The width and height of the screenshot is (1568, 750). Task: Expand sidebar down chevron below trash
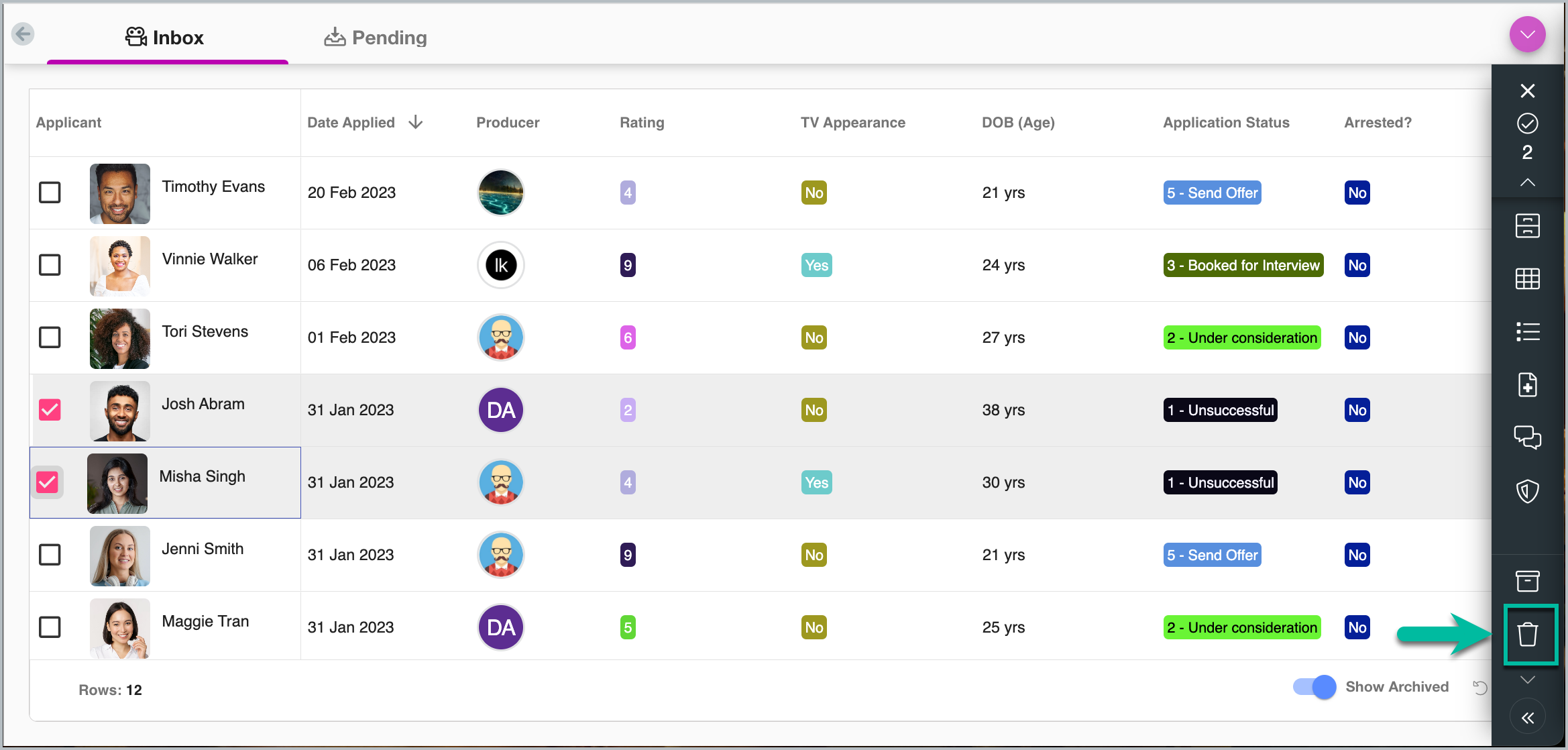click(x=1527, y=680)
